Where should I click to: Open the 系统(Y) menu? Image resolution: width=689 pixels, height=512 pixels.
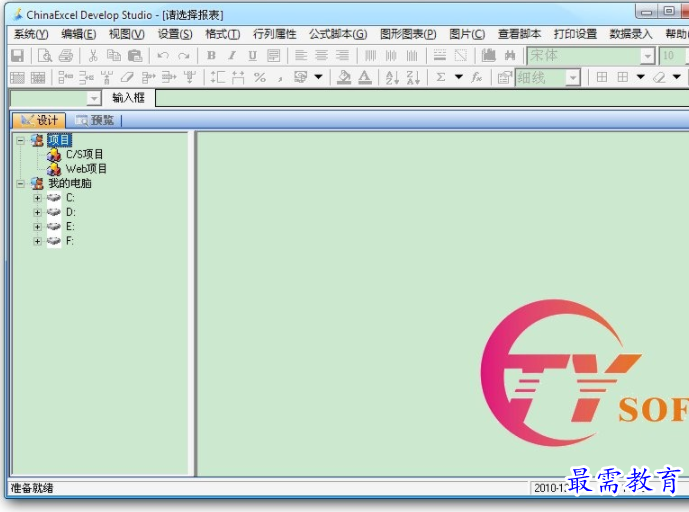tap(31, 34)
